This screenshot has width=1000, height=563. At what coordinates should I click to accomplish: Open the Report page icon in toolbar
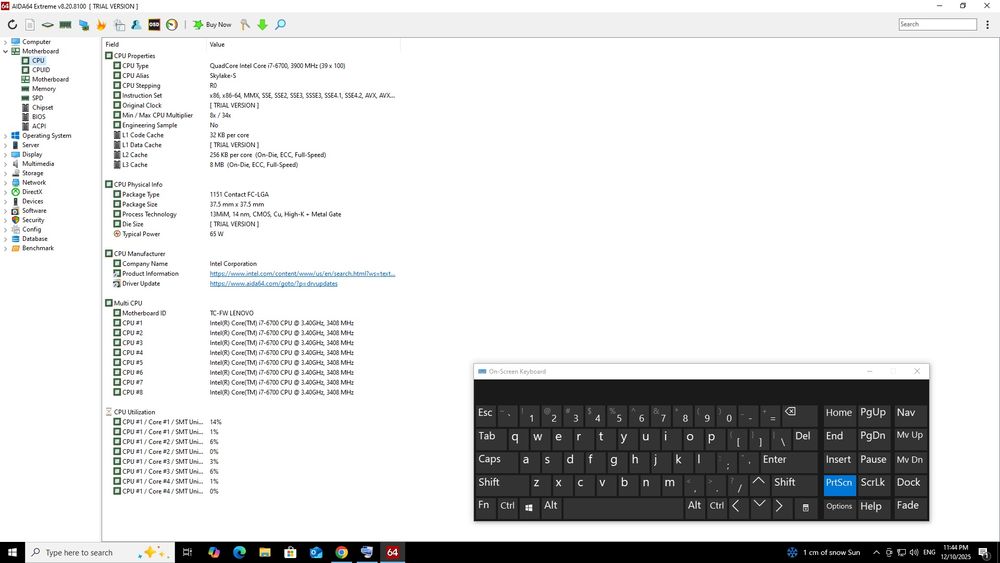click(x=30, y=25)
